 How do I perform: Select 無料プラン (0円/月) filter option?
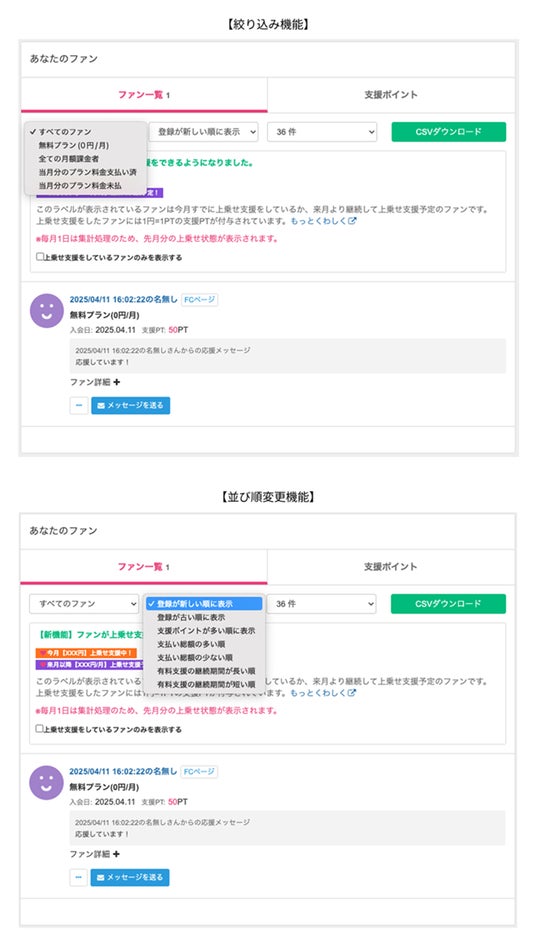[74, 145]
